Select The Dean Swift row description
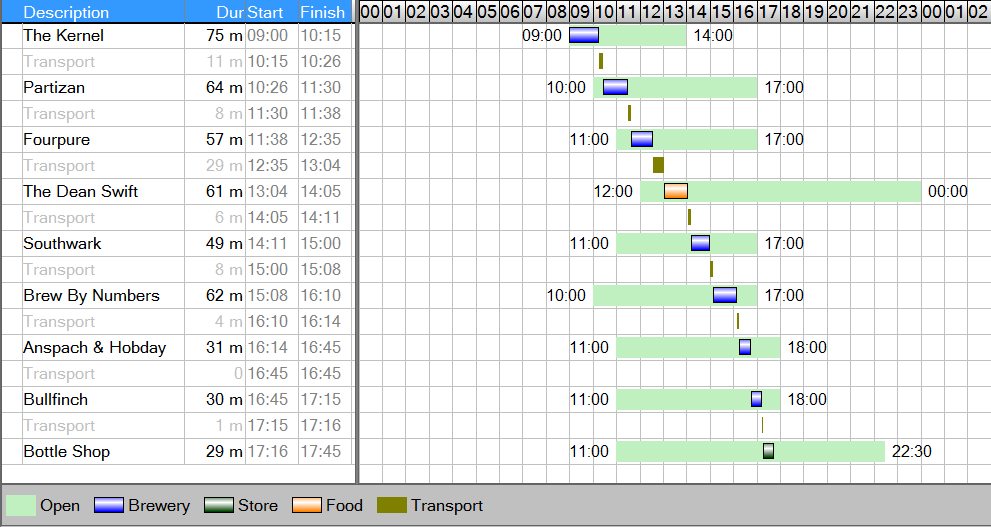The height and width of the screenshot is (527, 991). coord(80,191)
